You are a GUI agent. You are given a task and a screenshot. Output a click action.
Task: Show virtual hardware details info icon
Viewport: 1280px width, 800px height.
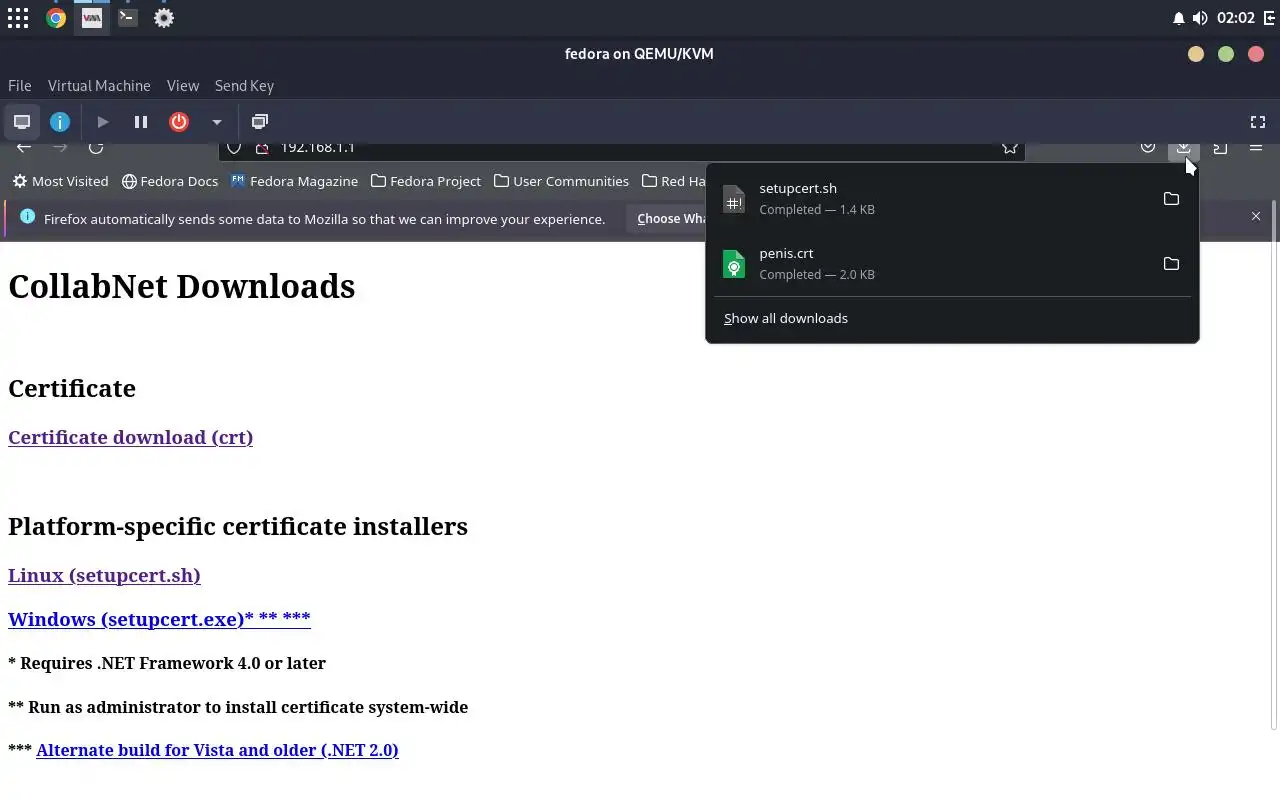pyautogui.click(x=60, y=122)
